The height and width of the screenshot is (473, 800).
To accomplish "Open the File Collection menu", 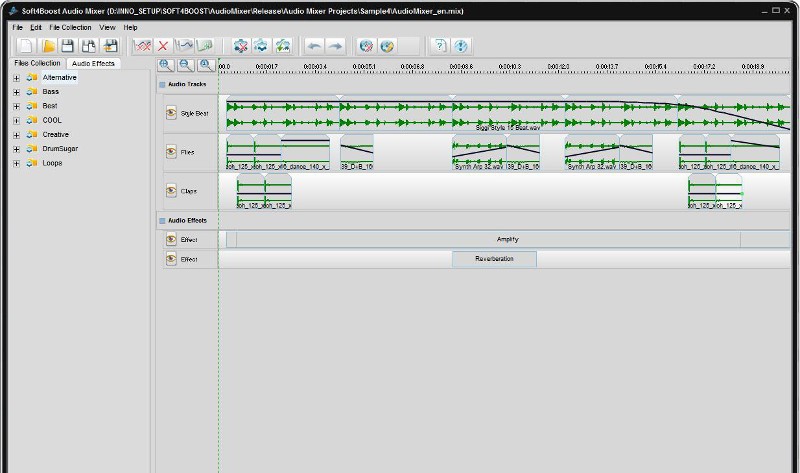I will (70, 27).
